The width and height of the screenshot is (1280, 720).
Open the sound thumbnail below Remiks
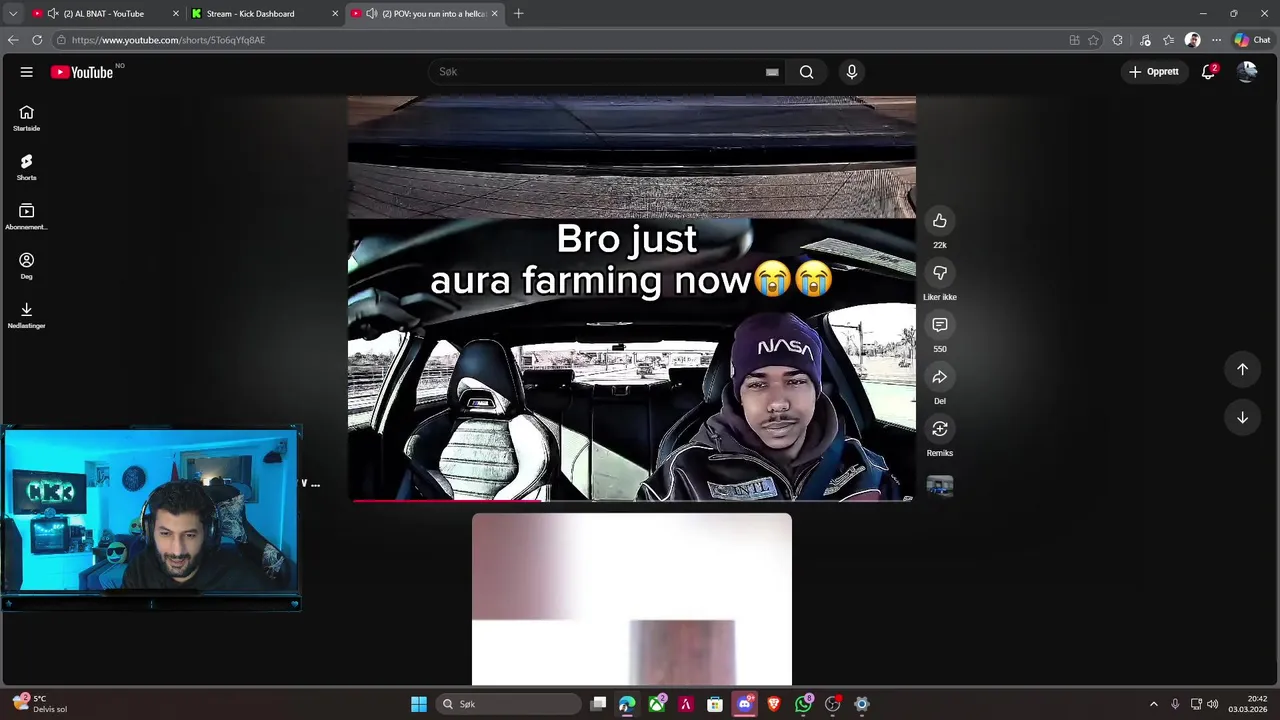pyautogui.click(x=940, y=486)
